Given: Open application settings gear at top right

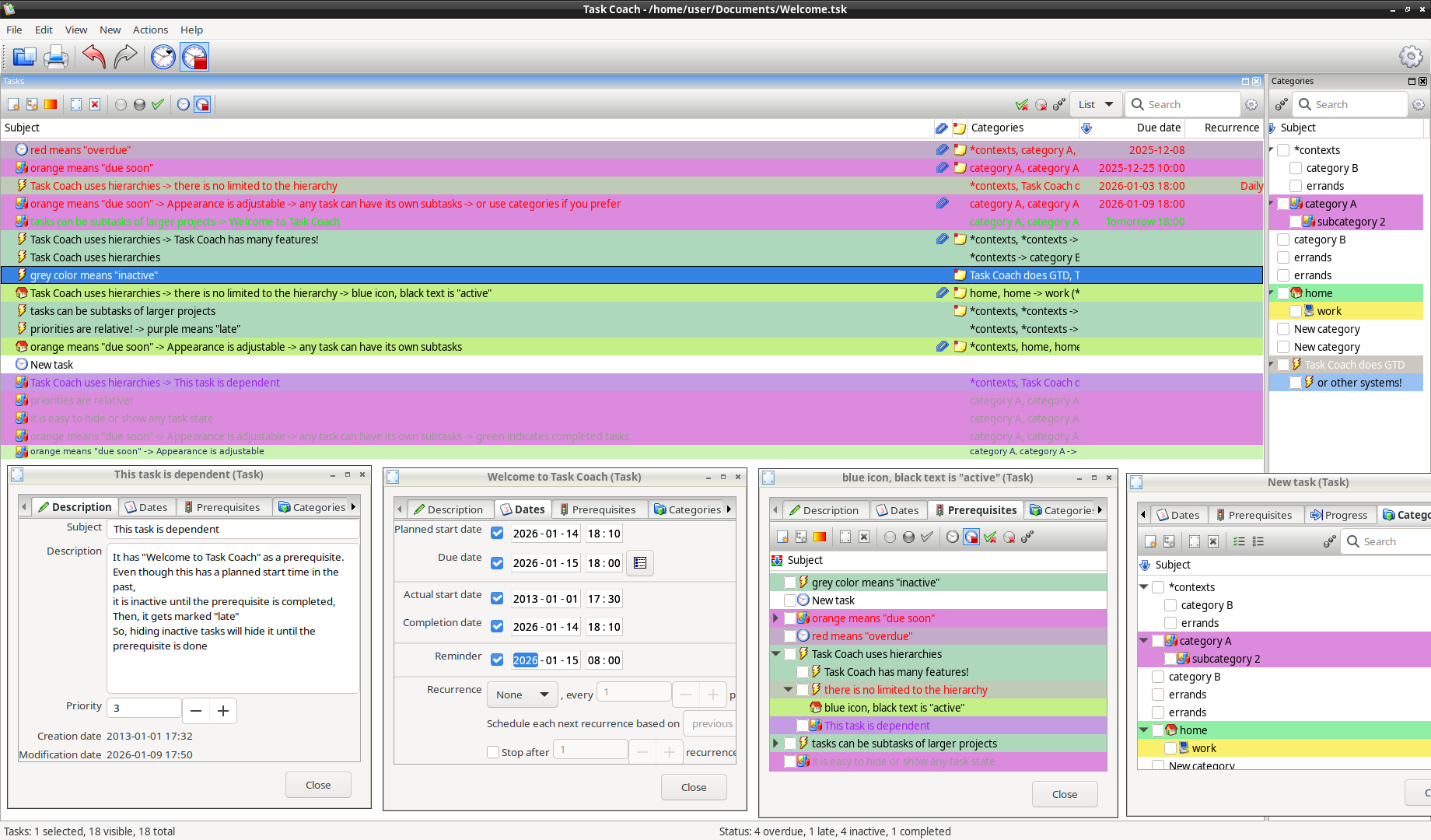Looking at the screenshot, I should 1411,57.
